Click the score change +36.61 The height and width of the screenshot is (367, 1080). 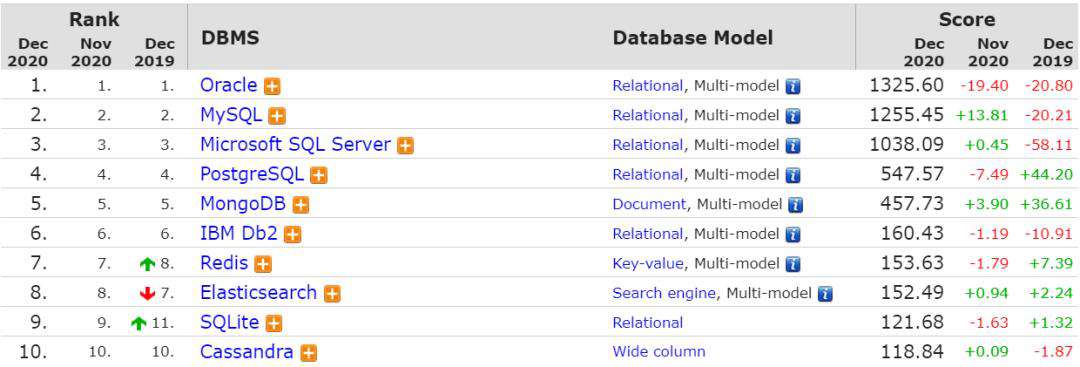coord(1046,205)
